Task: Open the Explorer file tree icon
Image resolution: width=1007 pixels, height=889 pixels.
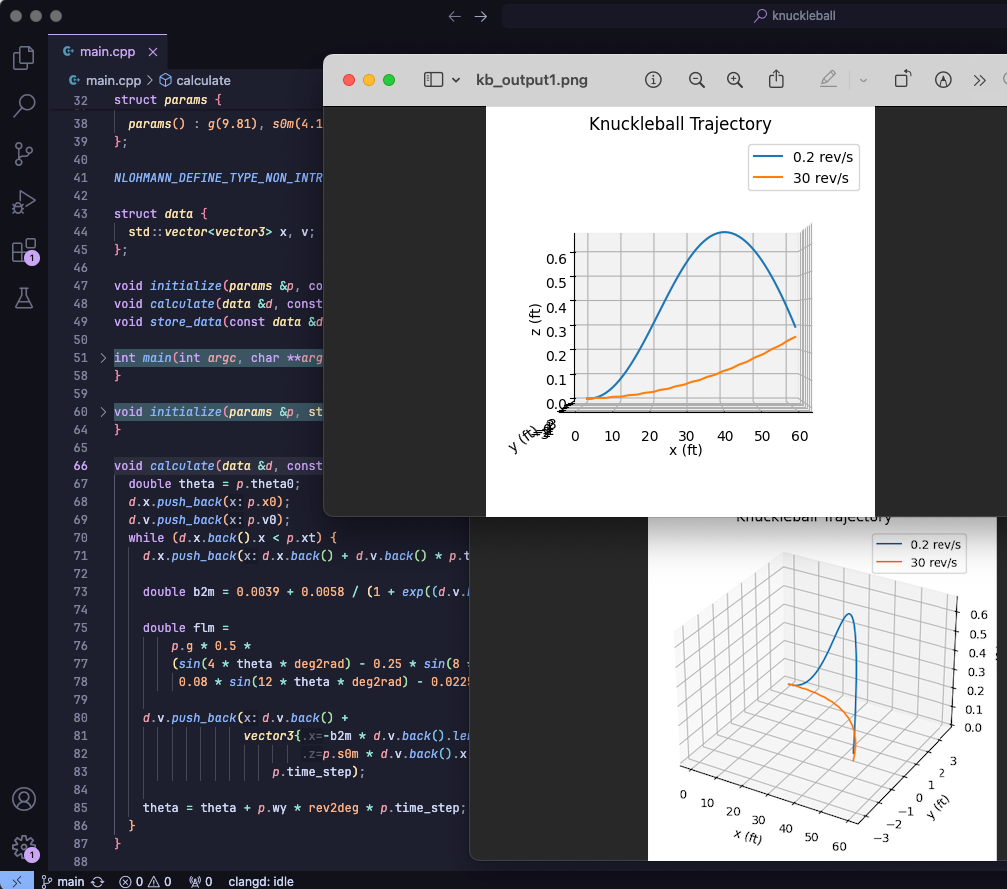Action: 23,59
